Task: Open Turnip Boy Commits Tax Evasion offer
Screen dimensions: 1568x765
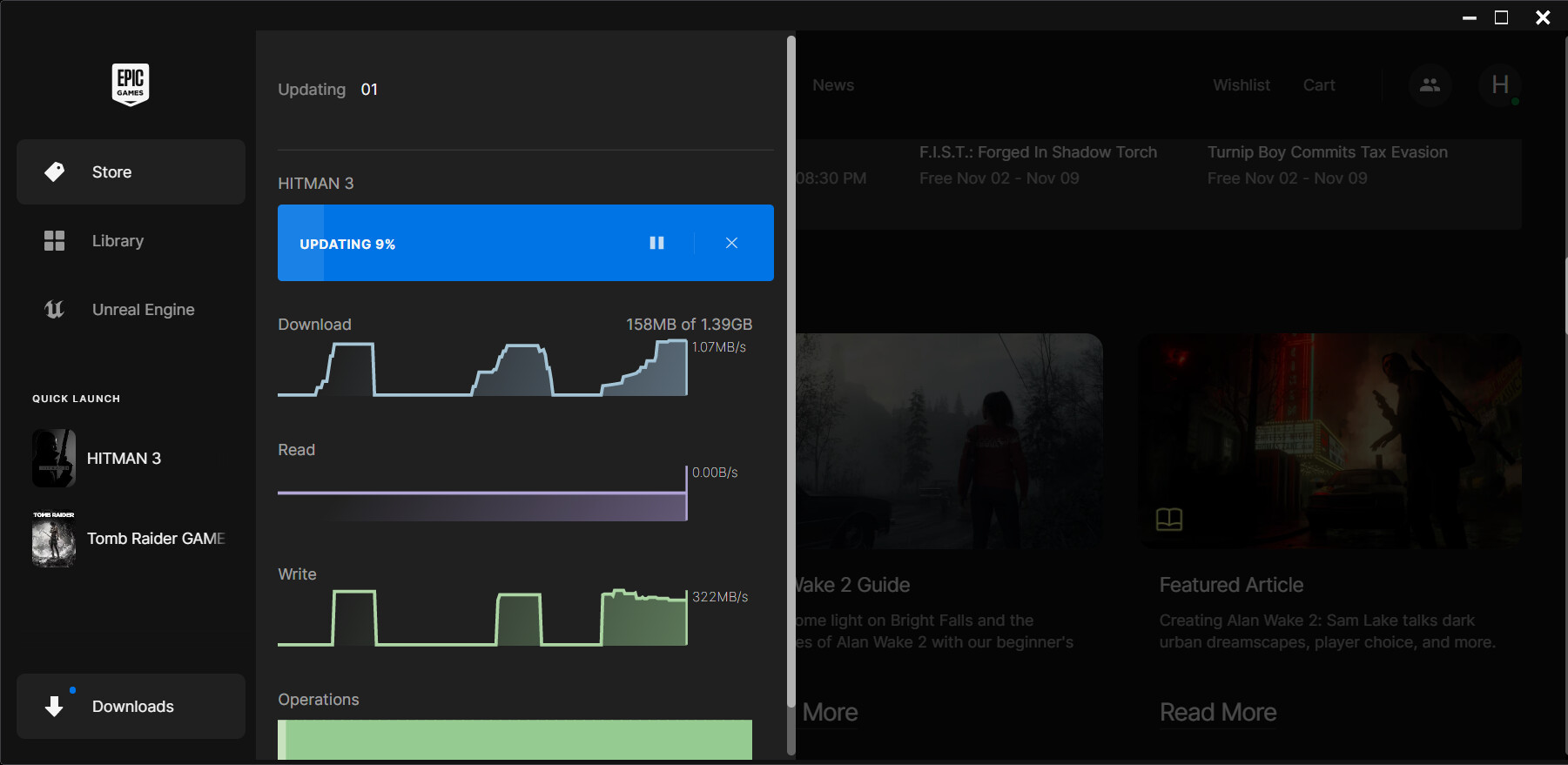Action: (1327, 153)
